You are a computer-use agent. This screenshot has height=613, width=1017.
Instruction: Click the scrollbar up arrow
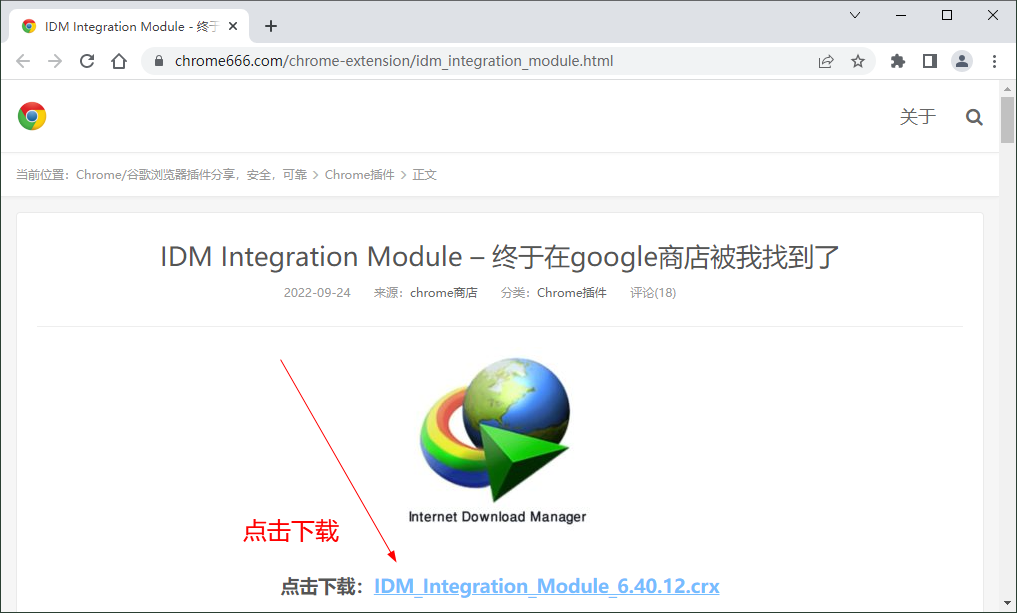(1007, 89)
